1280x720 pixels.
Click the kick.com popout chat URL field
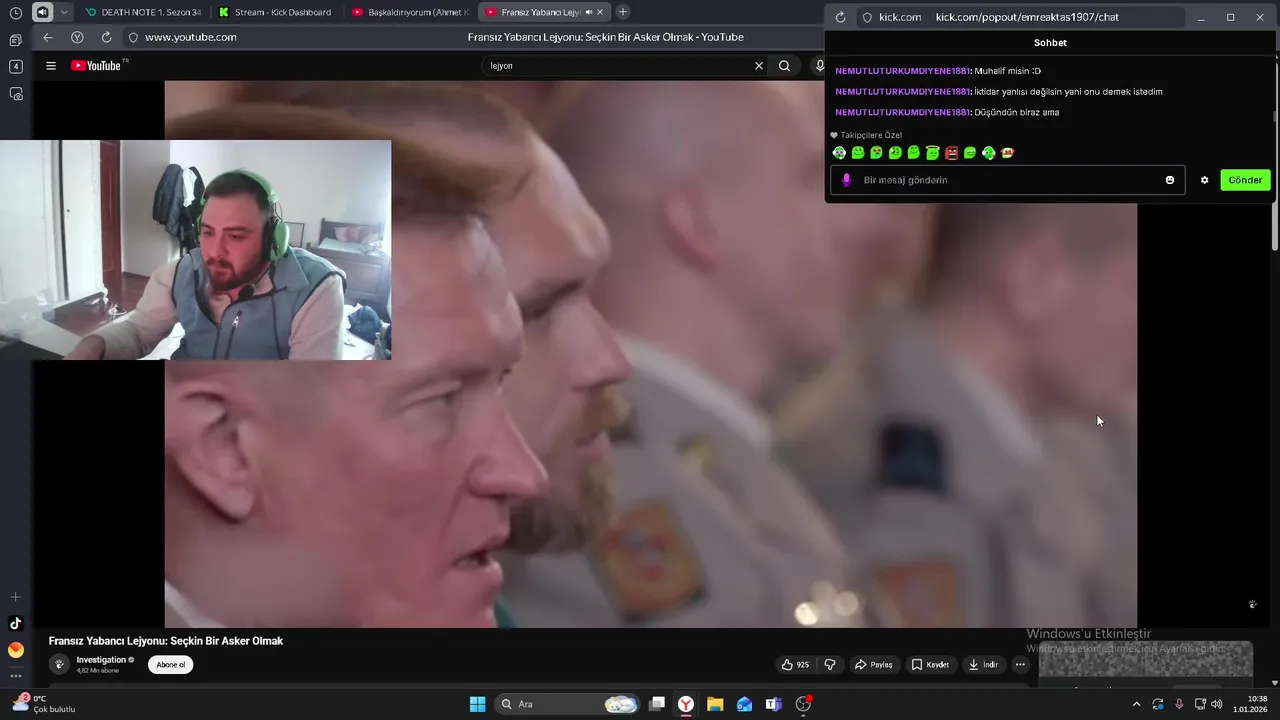(x=1020, y=17)
